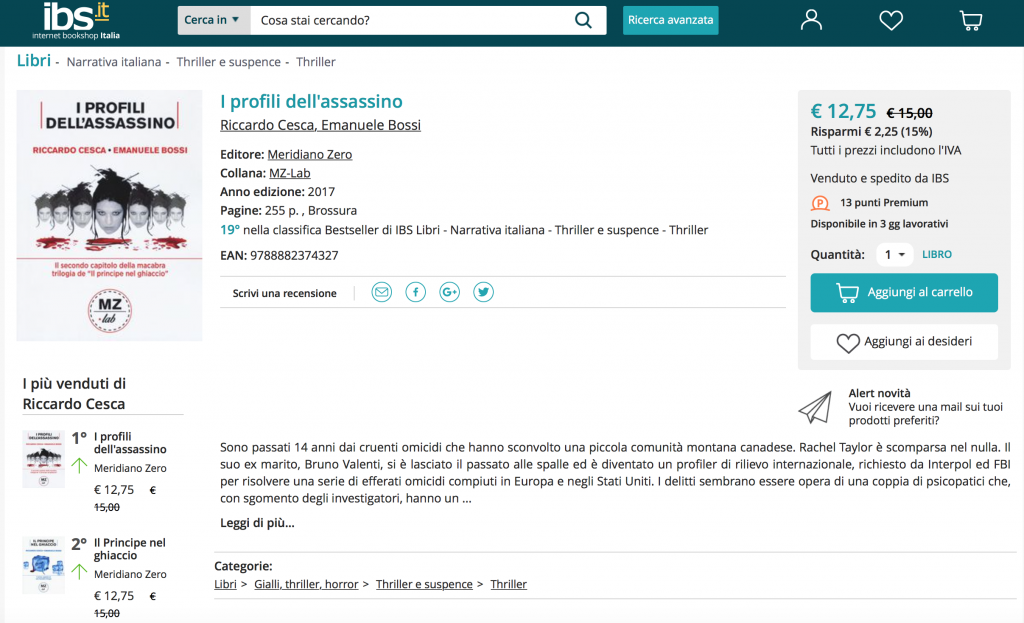Select 'Thriller e suspence' in the breadcrumb
Screen dimensions: 1024x623
(x=228, y=62)
